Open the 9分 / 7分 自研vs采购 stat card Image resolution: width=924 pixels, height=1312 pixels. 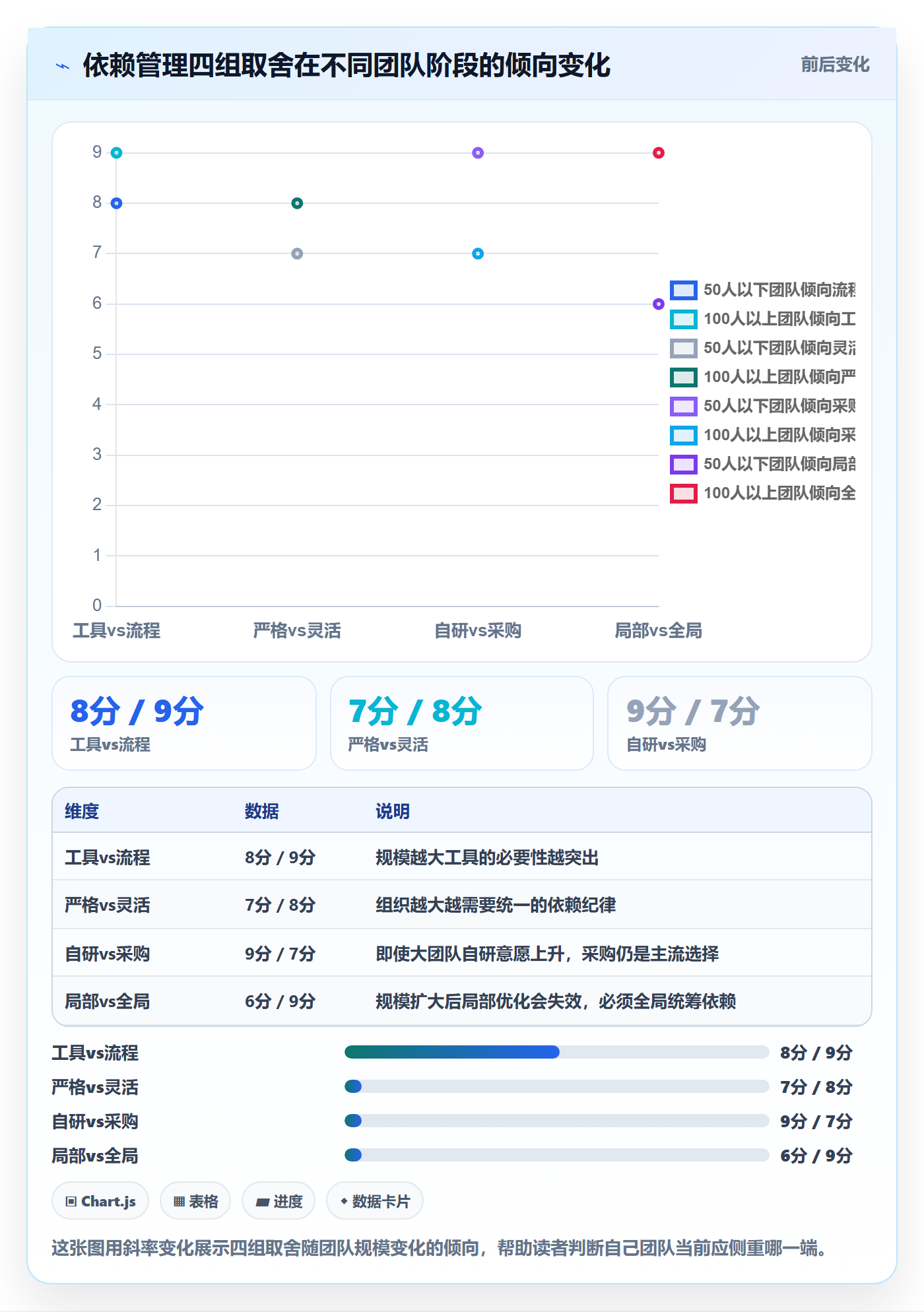coord(740,723)
